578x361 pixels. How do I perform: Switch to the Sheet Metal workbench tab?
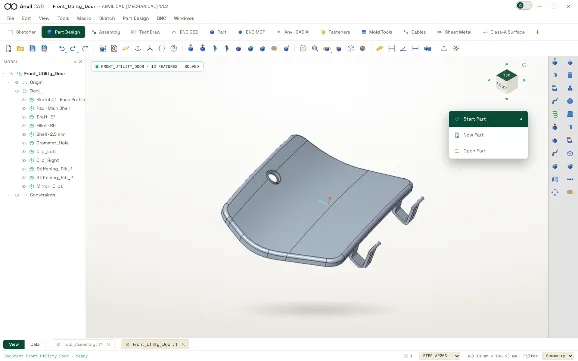coord(454,32)
